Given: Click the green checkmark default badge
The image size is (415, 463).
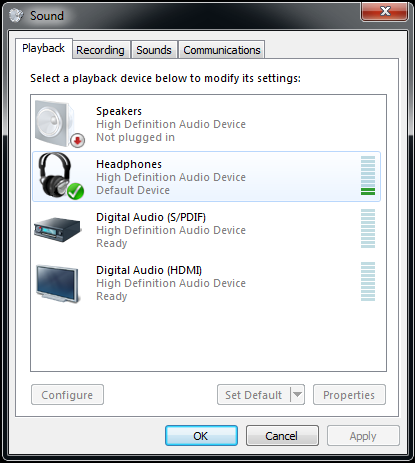Looking at the screenshot, I should pos(75,191).
